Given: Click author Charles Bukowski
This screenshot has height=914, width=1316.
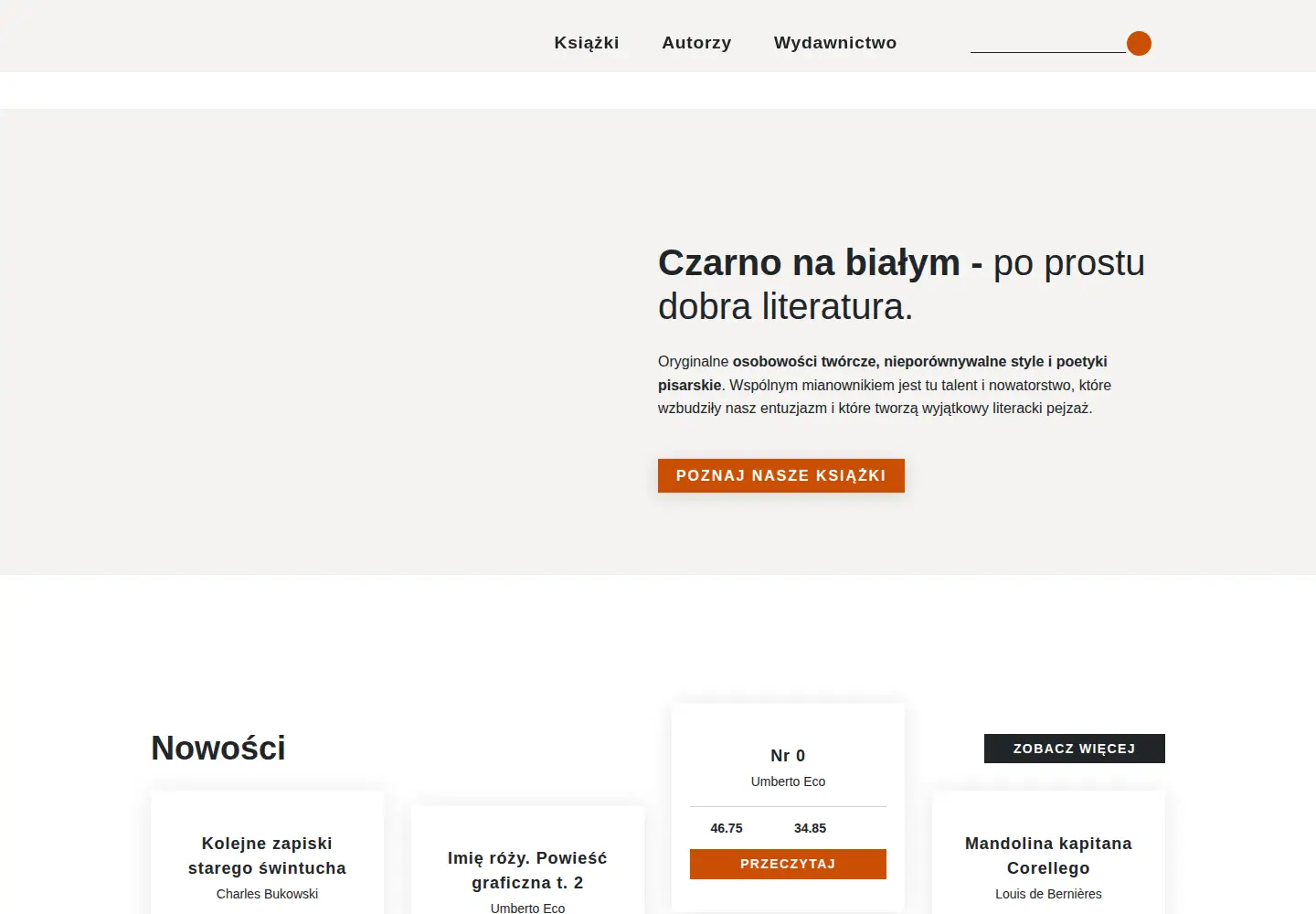Looking at the screenshot, I should tap(267, 894).
